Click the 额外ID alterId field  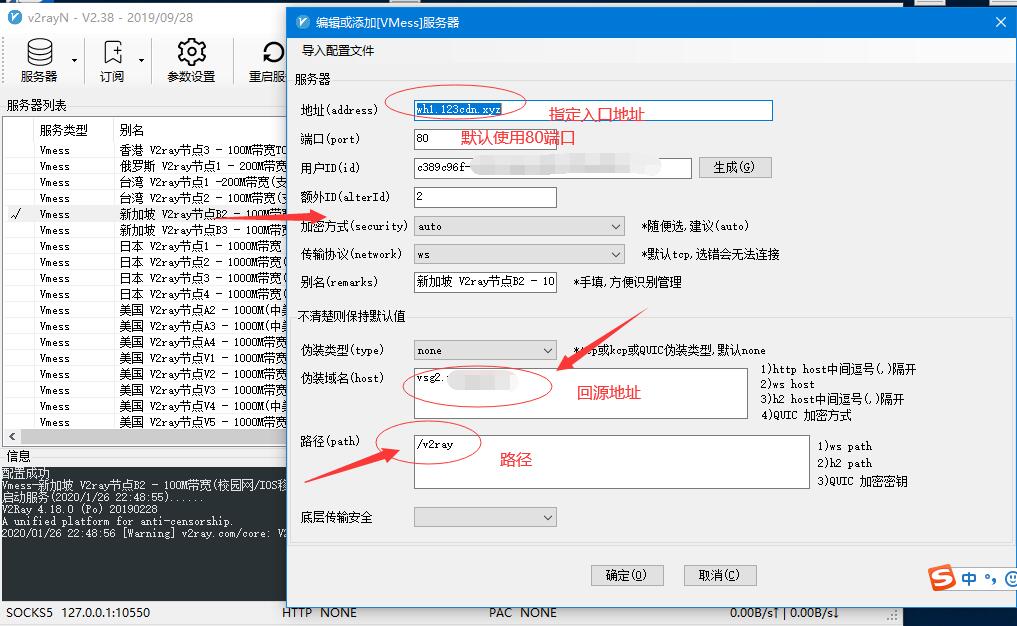(x=485, y=197)
